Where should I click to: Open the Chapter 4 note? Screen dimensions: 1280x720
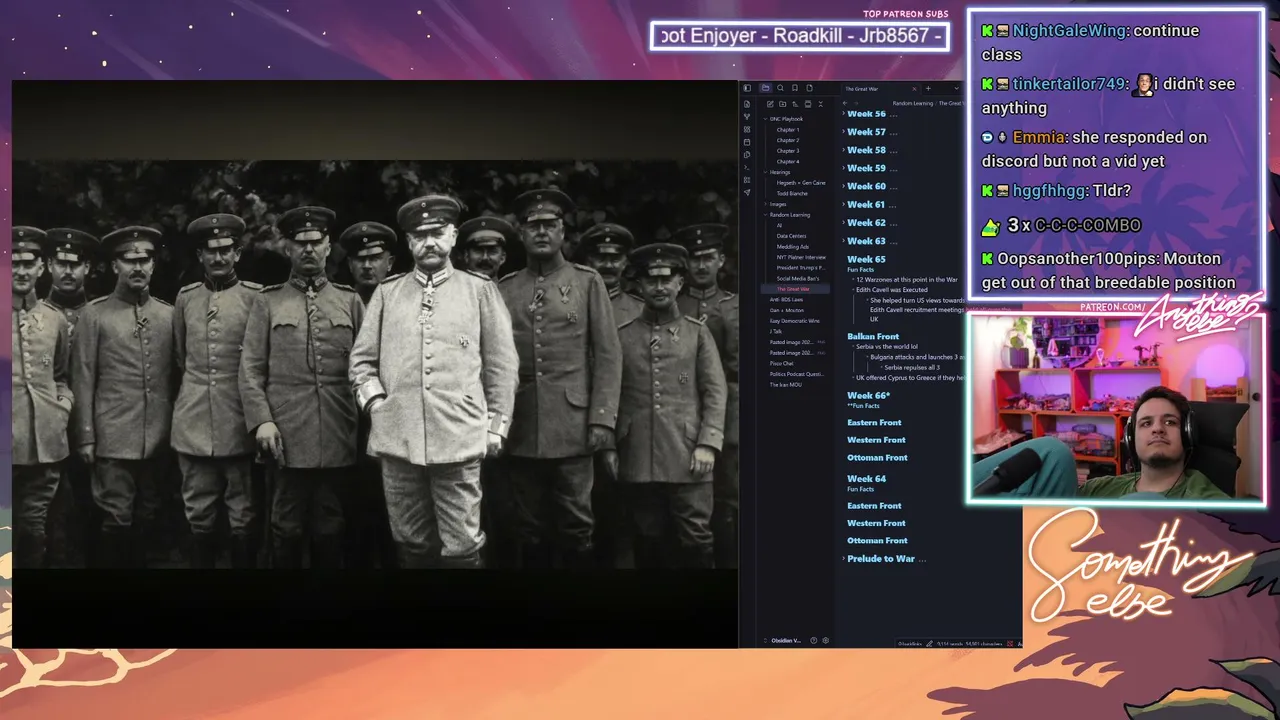(x=788, y=161)
